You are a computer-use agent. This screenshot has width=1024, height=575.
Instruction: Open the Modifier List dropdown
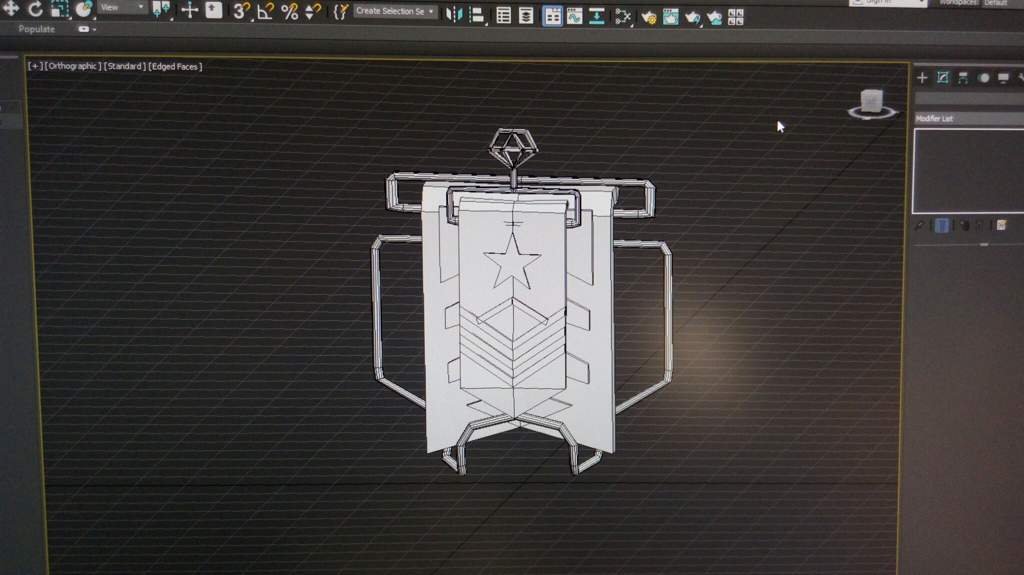(969, 118)
